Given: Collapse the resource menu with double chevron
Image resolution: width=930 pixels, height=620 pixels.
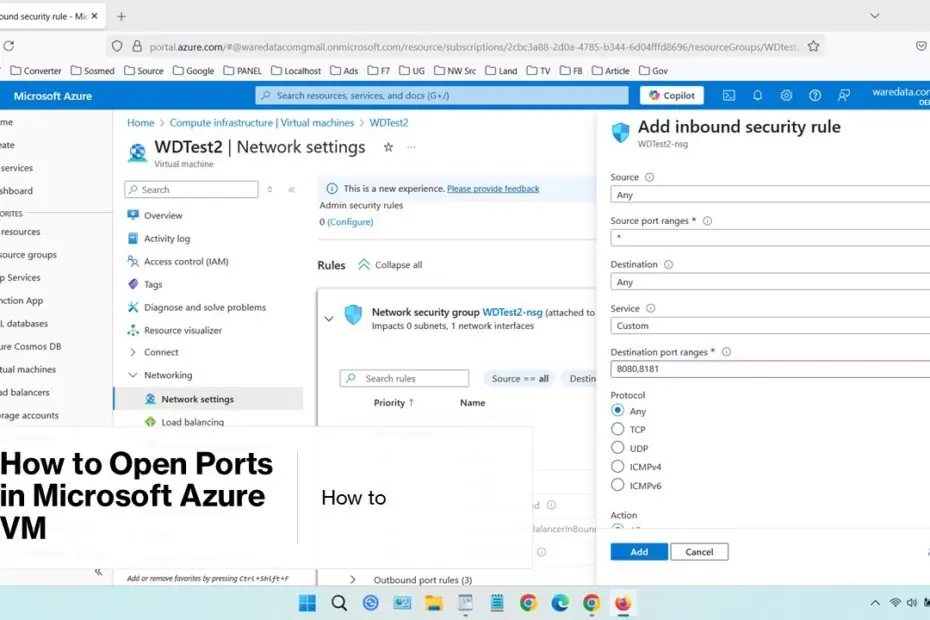Looking at the screenshot, I should [291, 190].
